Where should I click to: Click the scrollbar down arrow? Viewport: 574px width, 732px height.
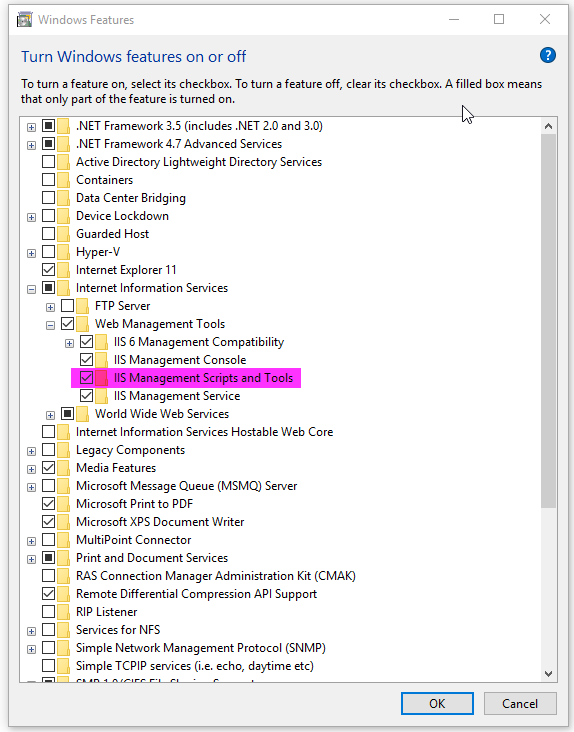pos(548,674)
